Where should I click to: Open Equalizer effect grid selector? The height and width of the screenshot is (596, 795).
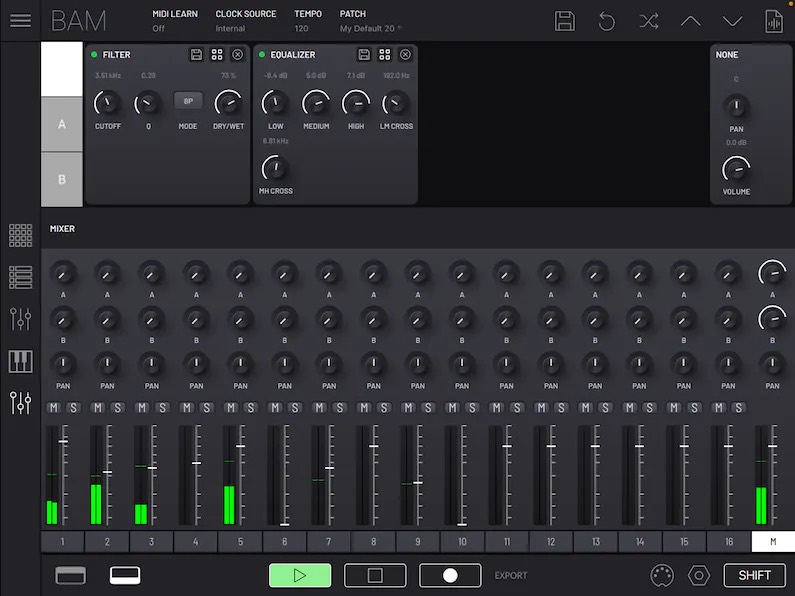tap(385, 54)
